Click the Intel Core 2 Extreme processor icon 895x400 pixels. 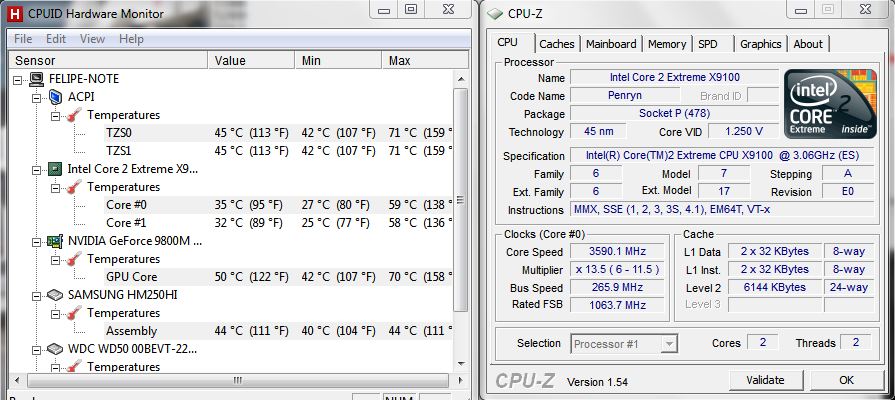click(x=55, y=169)
